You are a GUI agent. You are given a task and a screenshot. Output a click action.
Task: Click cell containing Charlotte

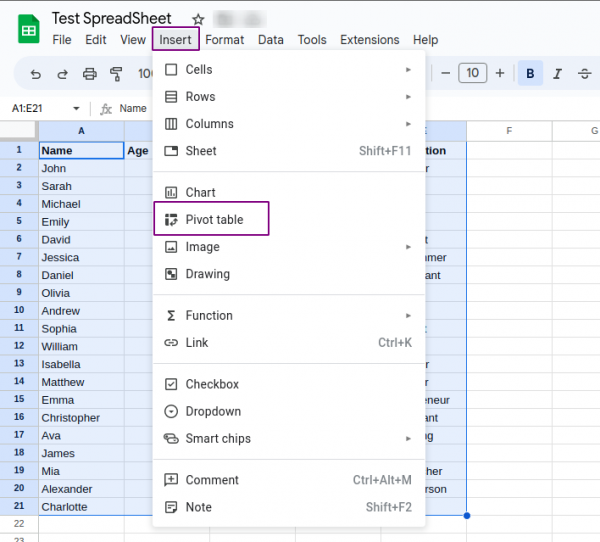82,506
